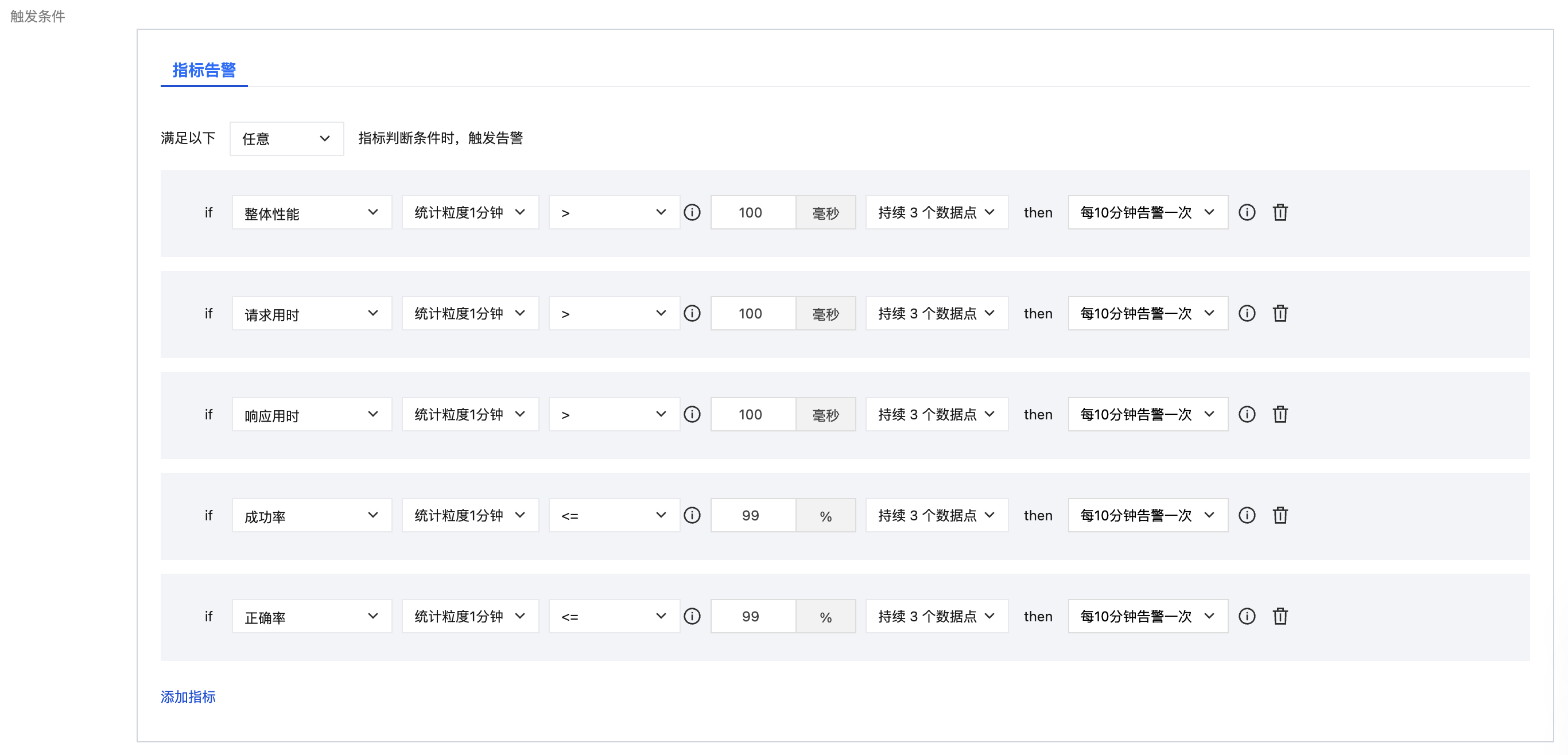Delete the 成功率 condition row
Screen dimensions: 1568x755
[x=1280, y=515]
